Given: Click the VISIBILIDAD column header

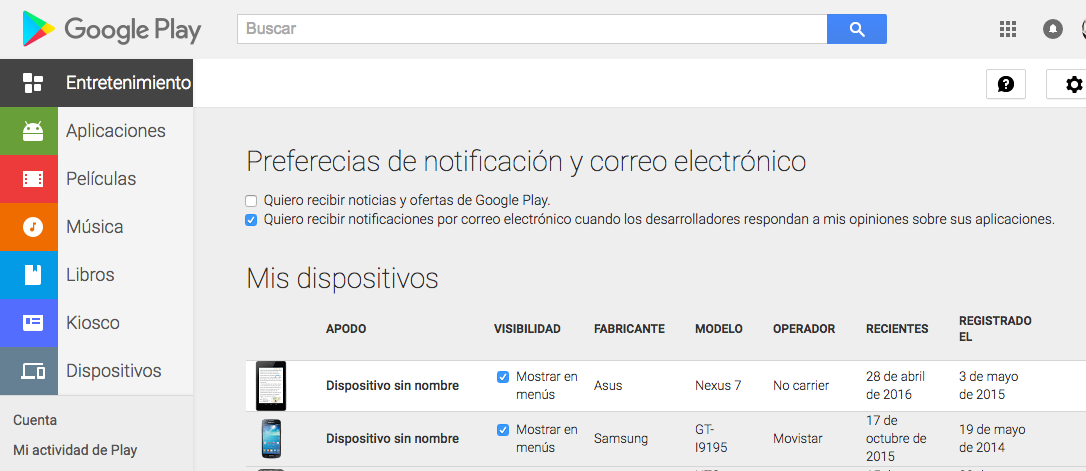Looking at the screenshot, I should [527, 329].
